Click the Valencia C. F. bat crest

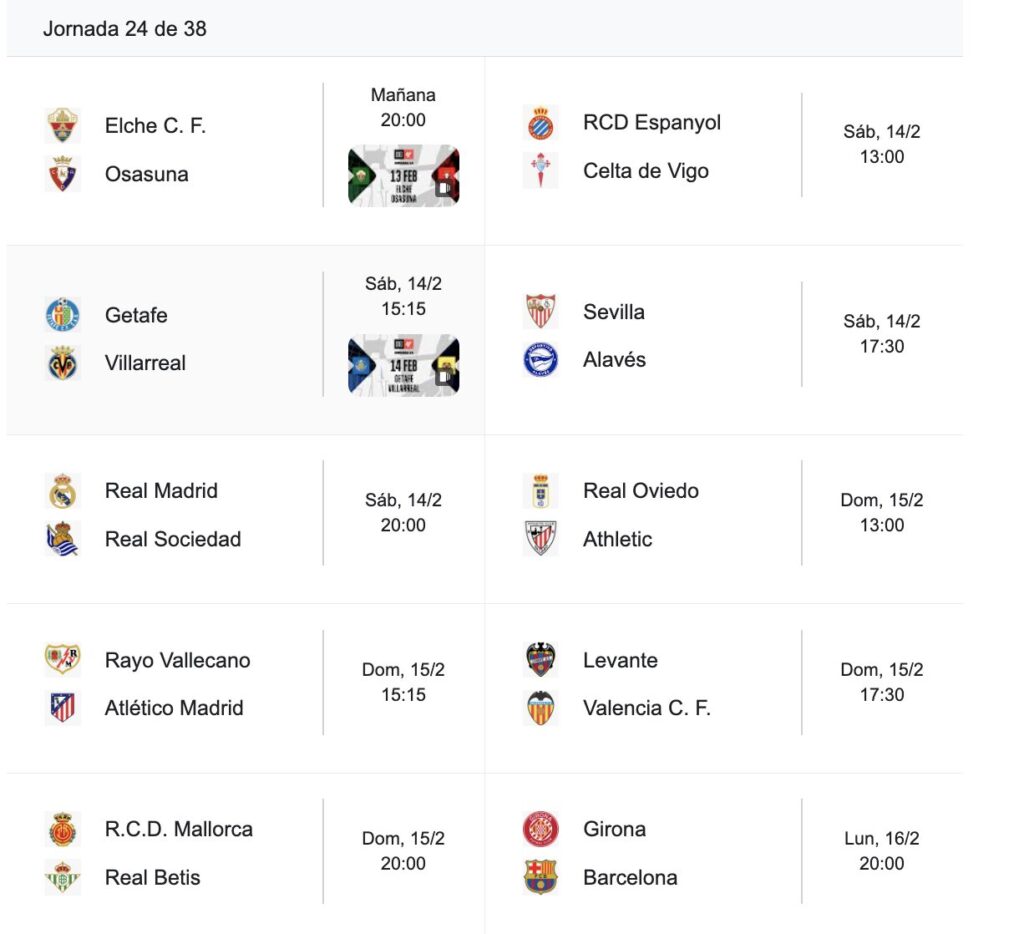[x=541, y=708]
